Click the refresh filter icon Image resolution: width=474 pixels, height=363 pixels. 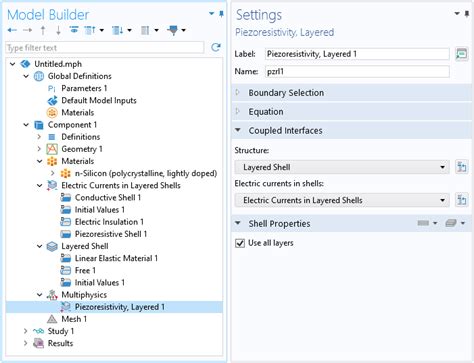click(x=216, y=47)
